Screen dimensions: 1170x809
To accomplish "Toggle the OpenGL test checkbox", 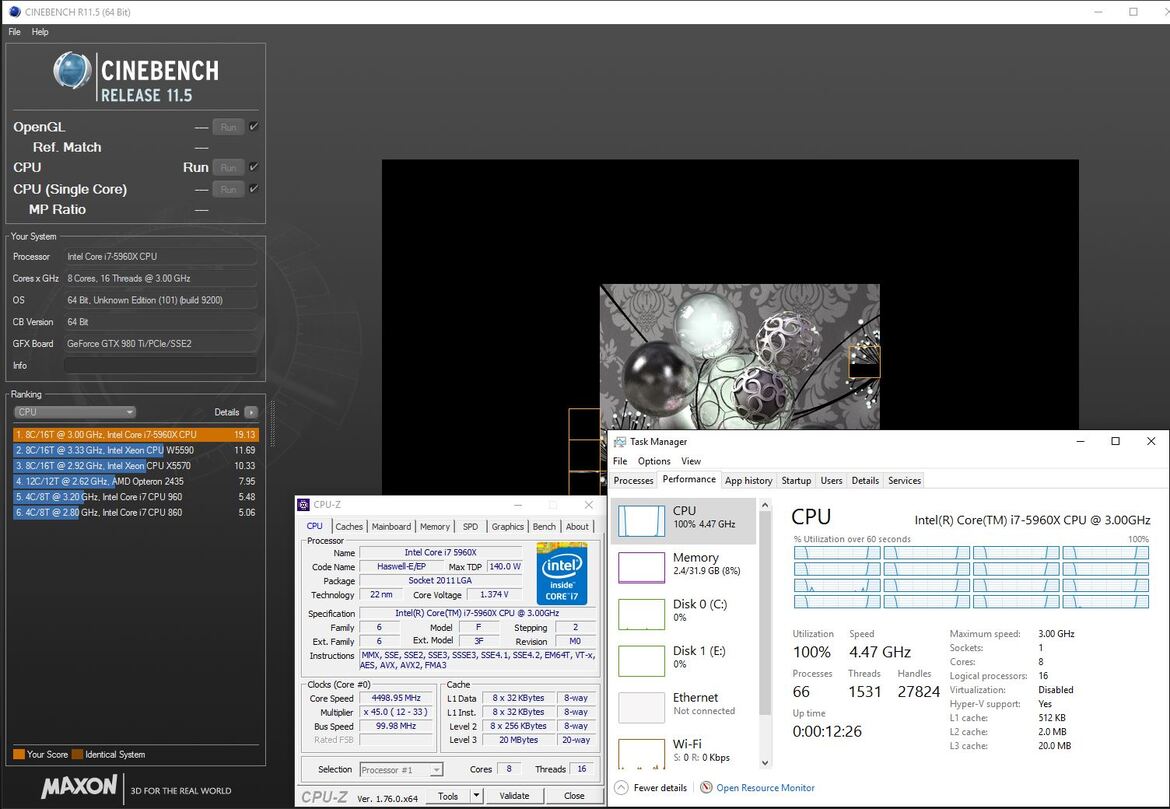I will point(254,127).
